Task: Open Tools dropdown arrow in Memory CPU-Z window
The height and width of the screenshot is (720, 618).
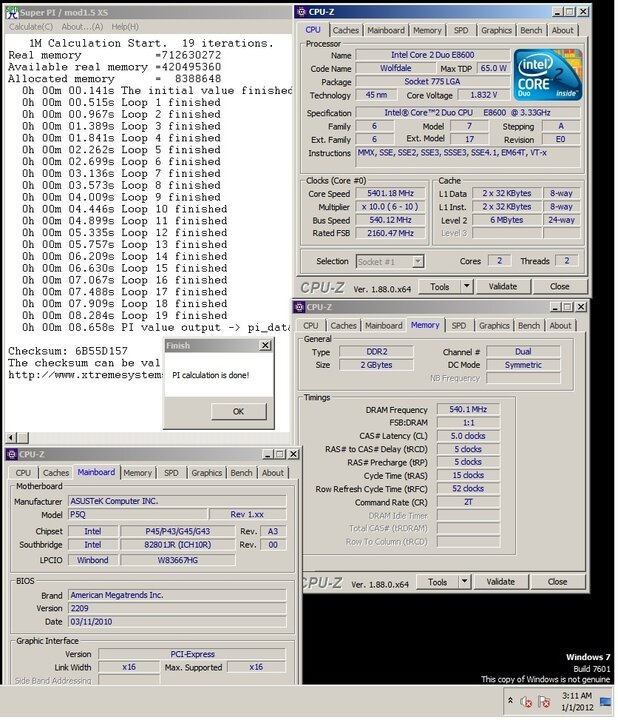Action: point(464,582)
